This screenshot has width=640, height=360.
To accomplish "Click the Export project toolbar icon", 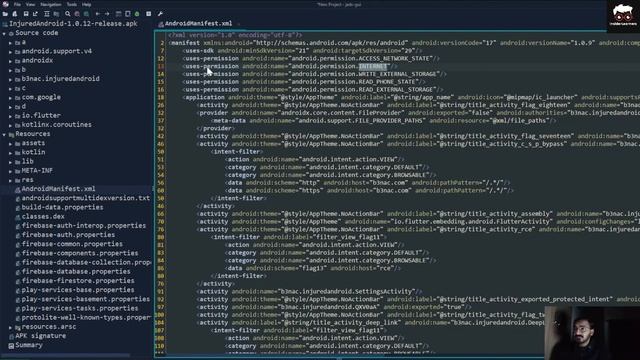I will [36, 14].
